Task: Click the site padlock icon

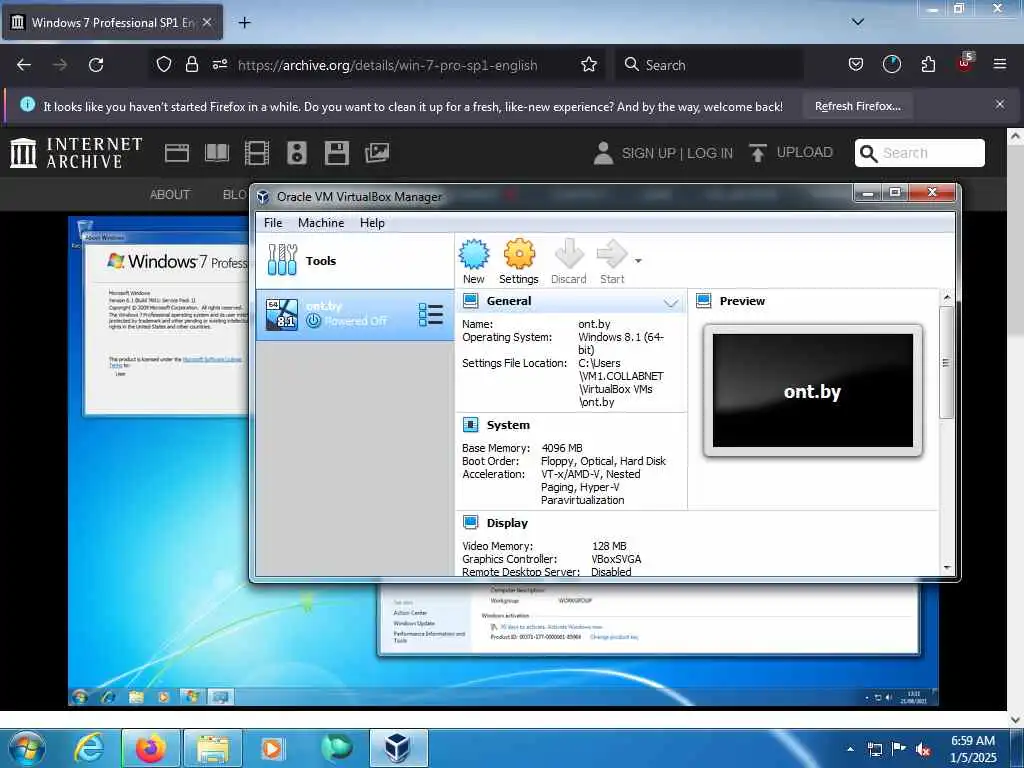Action: point(191,65)
